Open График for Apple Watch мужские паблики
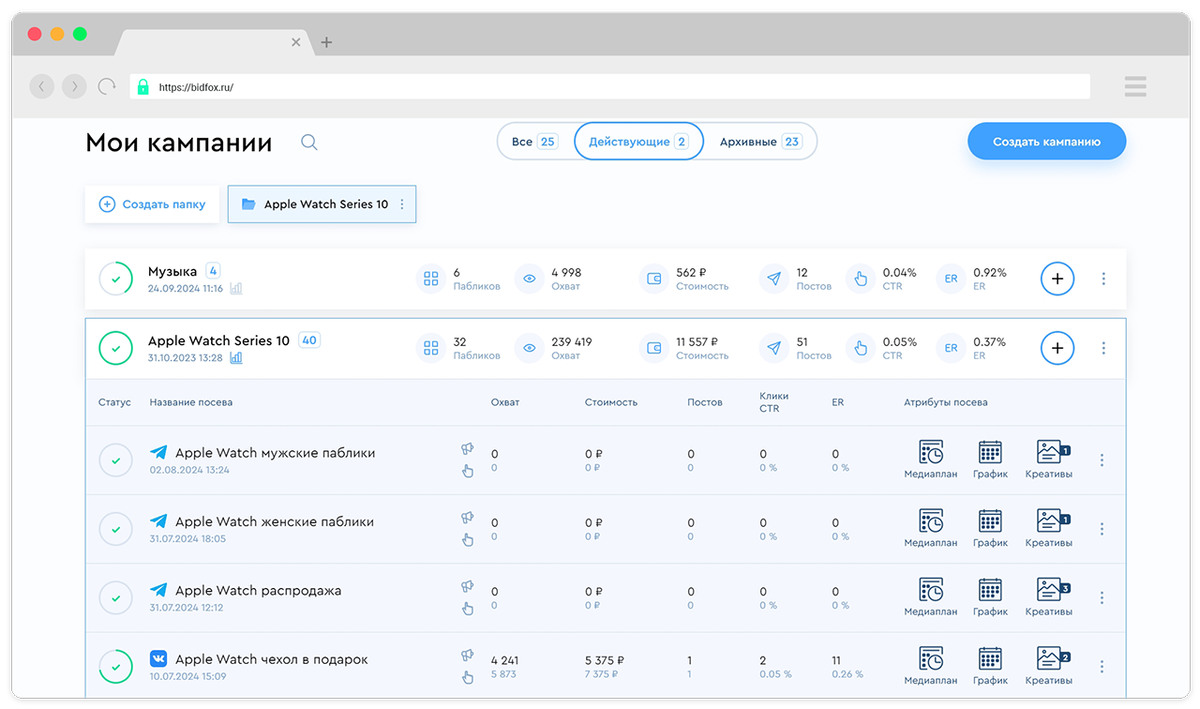 tap(990, 459)
